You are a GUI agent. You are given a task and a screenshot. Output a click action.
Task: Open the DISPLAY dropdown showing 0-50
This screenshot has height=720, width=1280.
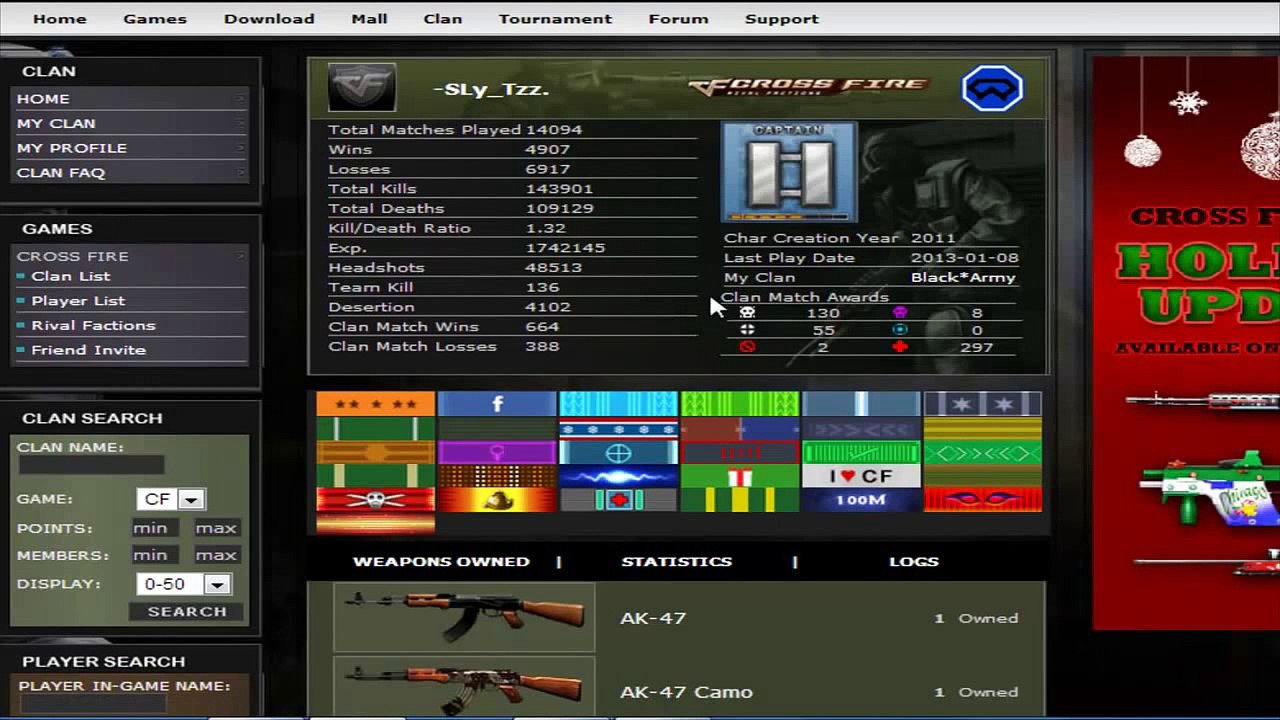184,584
